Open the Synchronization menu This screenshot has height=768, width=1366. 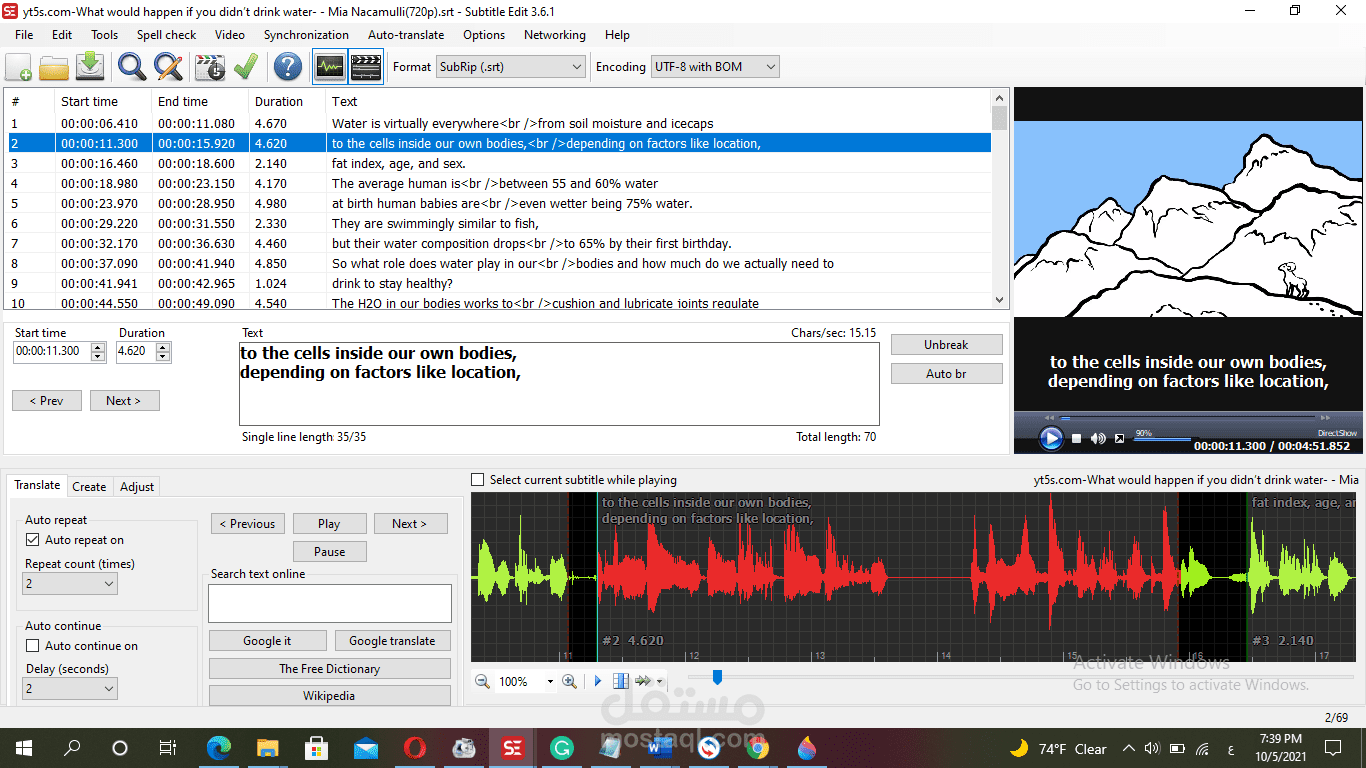[x=306, y=34]
